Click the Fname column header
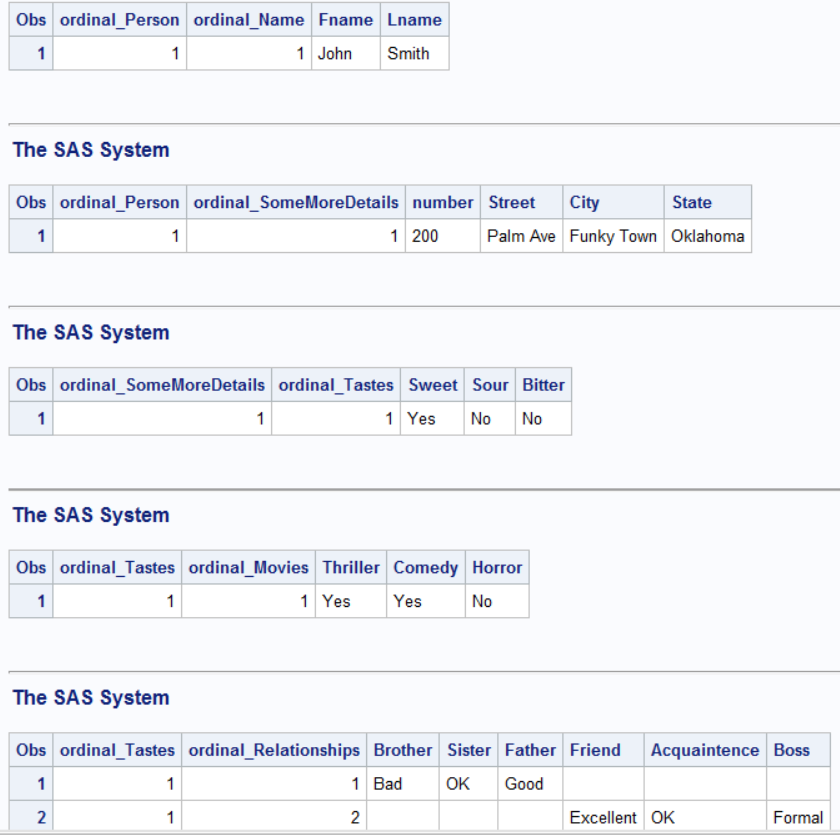840x835 pixels. coord(345,20)
